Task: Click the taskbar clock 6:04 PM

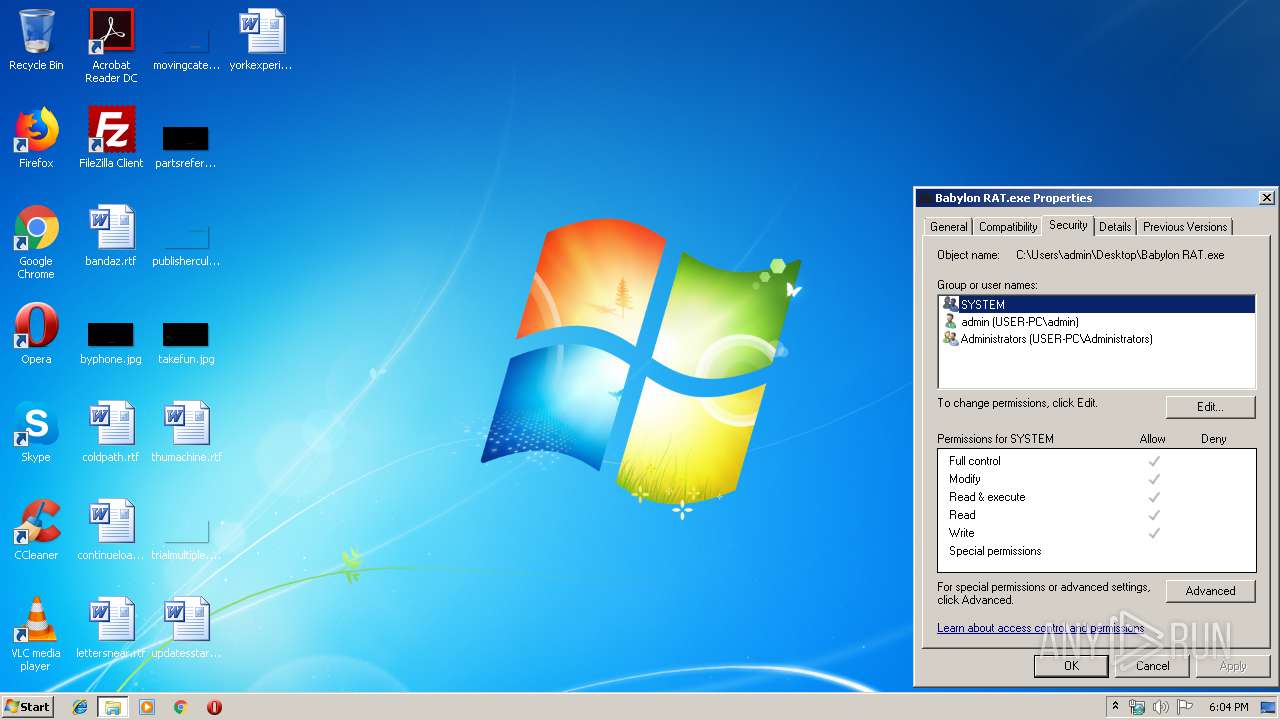Action: (1228, 707)
